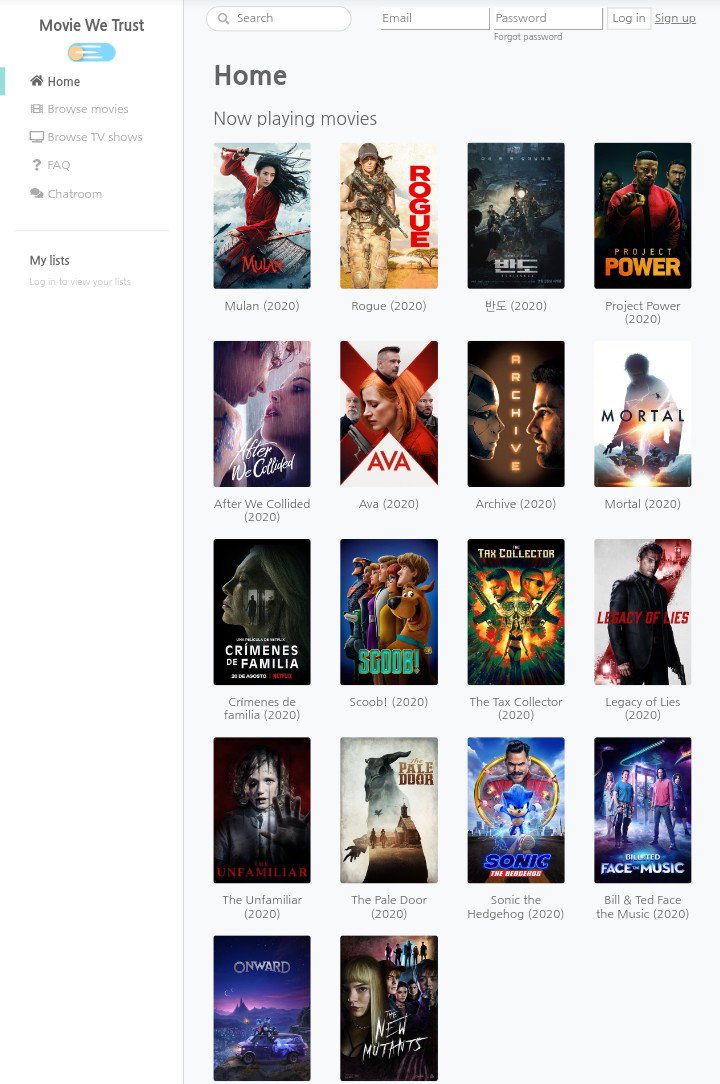Open The New Mutants movie poster
Viewport: 720px width, 1084px height.
(389, 1008)
